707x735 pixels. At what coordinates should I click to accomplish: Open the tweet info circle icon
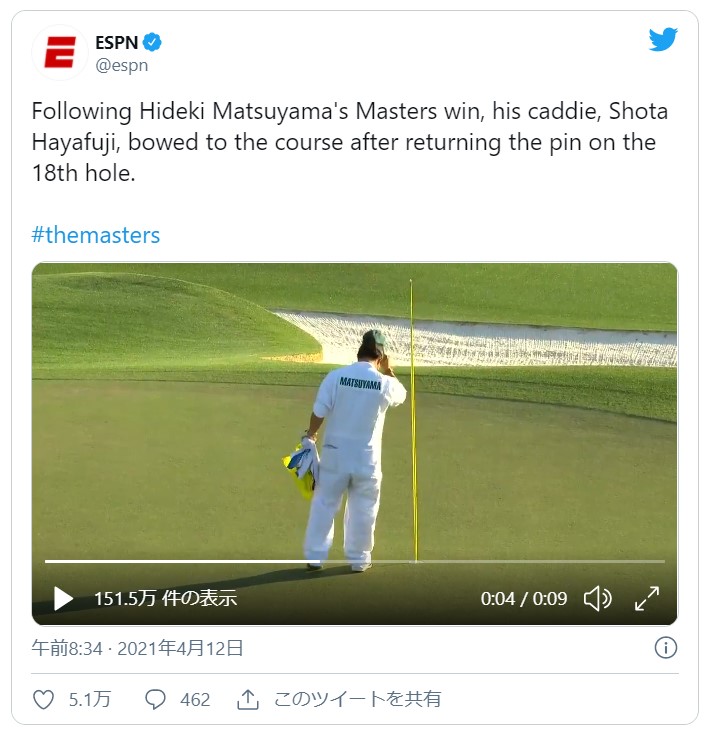pos(666,648)
